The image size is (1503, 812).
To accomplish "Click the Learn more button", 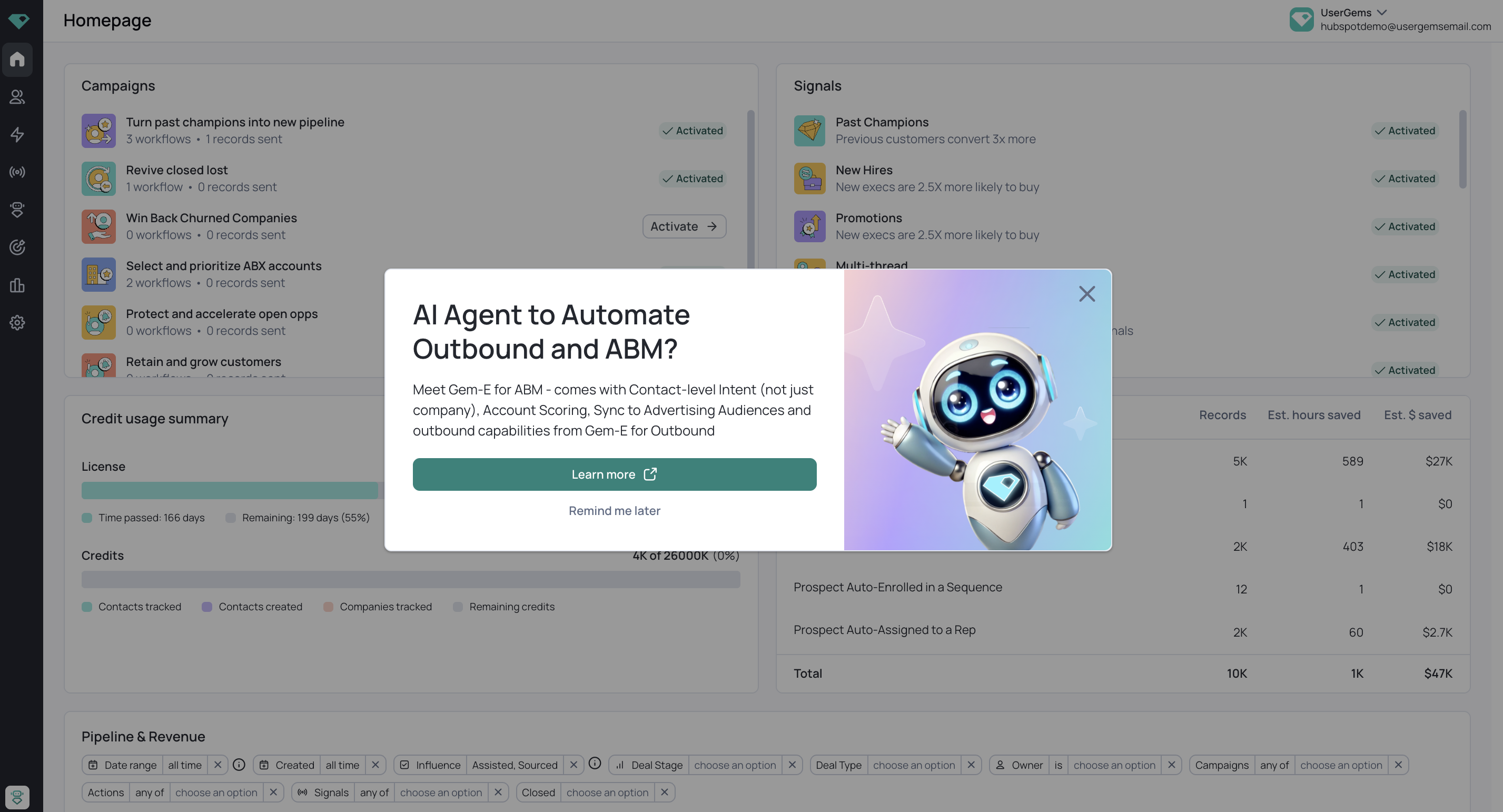I will pos(615,474).
